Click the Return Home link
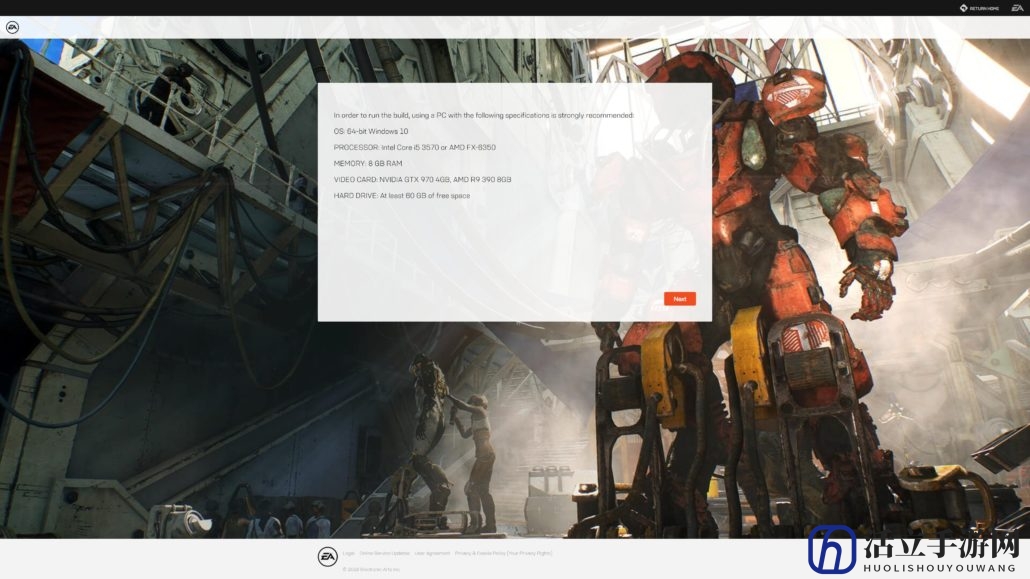This screenshot has height=579, width=1030. pos(979,8)
